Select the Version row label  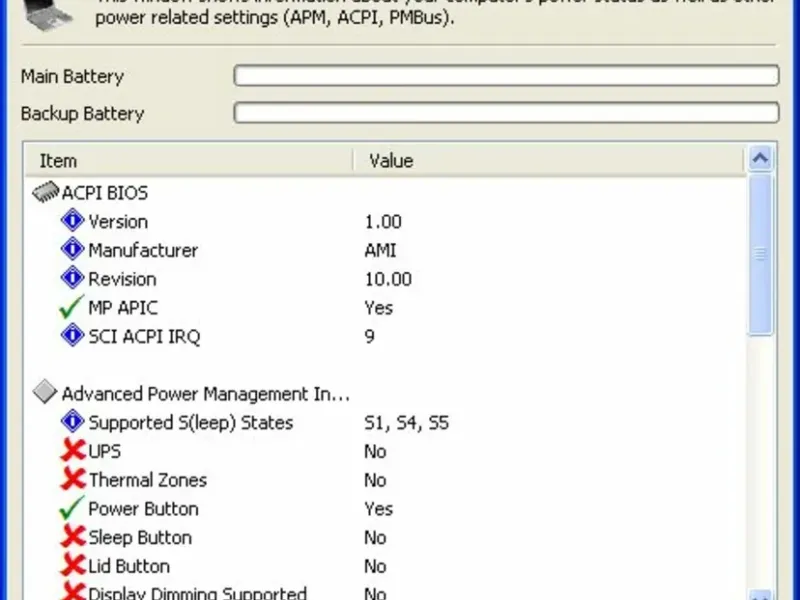[118, 221]
